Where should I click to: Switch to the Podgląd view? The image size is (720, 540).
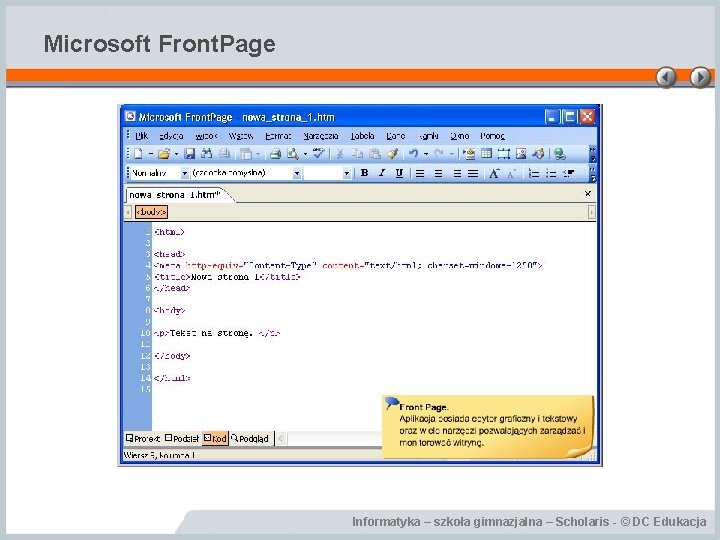pos(250,439)
